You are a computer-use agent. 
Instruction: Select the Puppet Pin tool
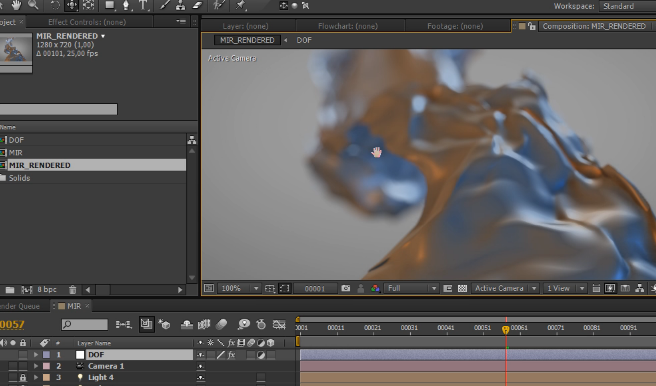pos(241,5)
